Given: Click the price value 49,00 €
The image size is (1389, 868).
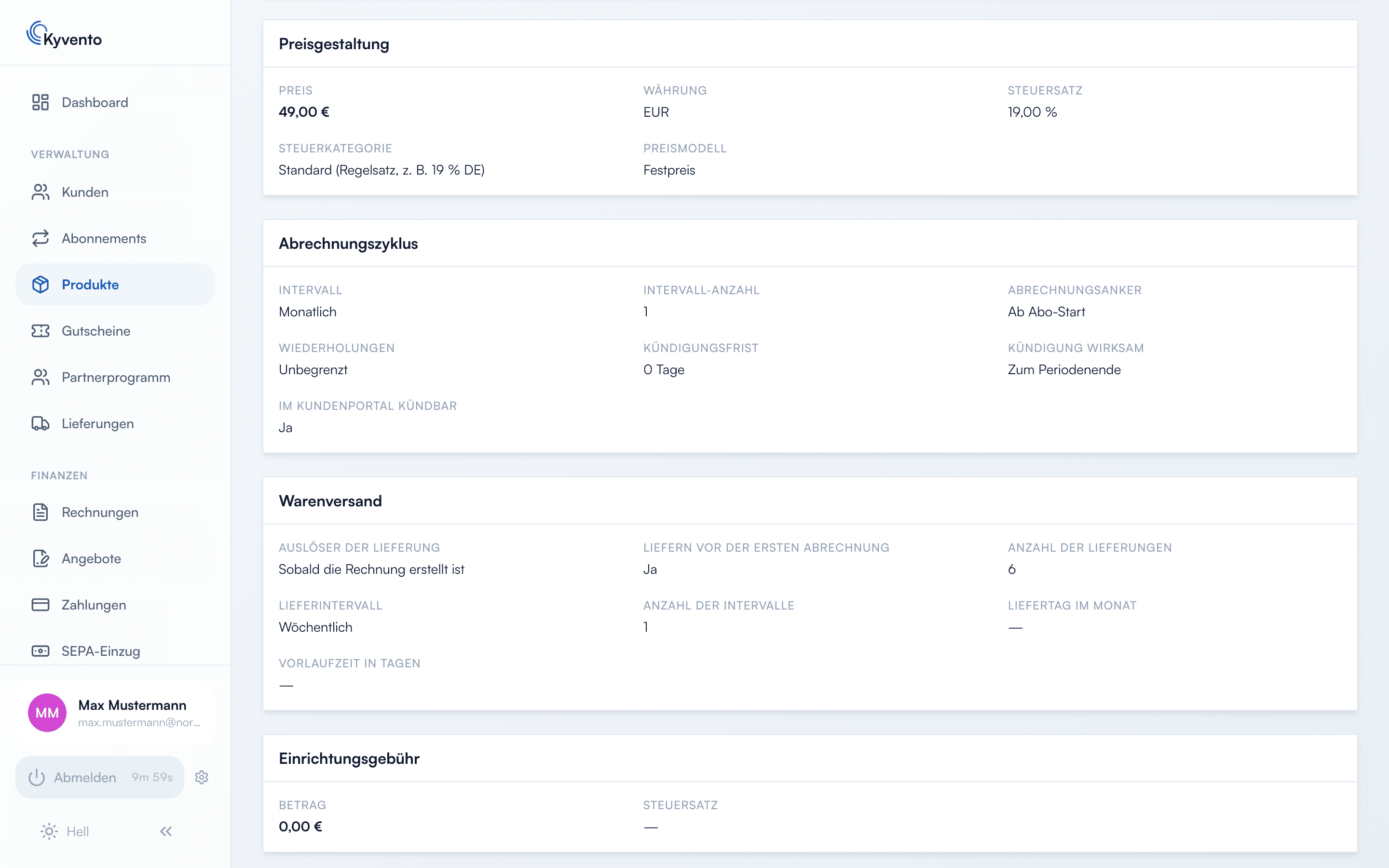Looking at the screenshot, I should tap(304, 112).
